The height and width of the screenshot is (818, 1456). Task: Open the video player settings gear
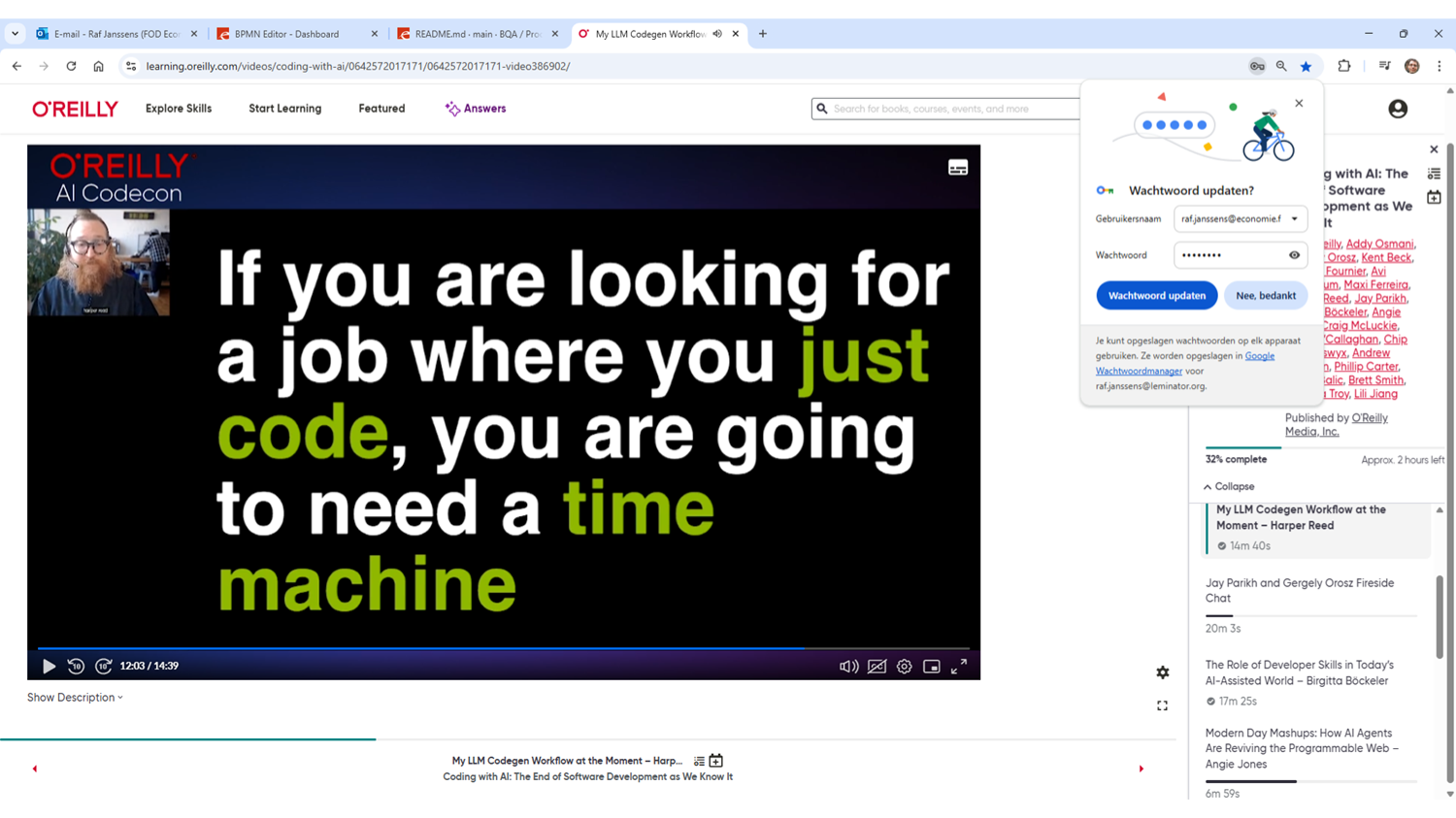point(904,667)
